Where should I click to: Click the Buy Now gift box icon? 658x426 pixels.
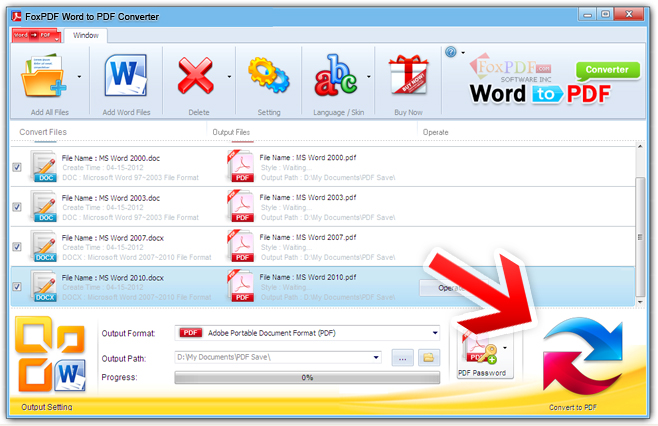(x=408, y=75)
